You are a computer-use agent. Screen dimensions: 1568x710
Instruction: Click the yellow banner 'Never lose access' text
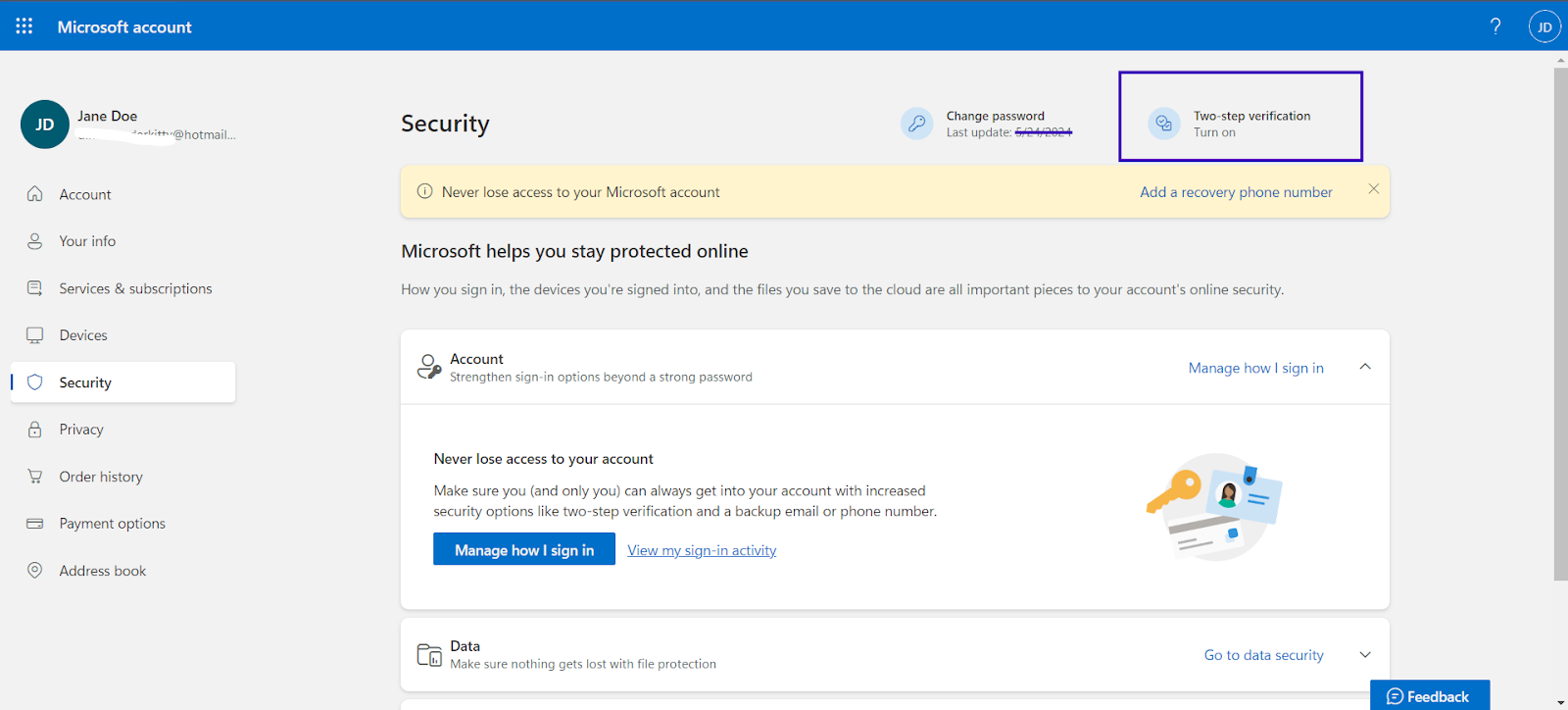click(581, 192)
